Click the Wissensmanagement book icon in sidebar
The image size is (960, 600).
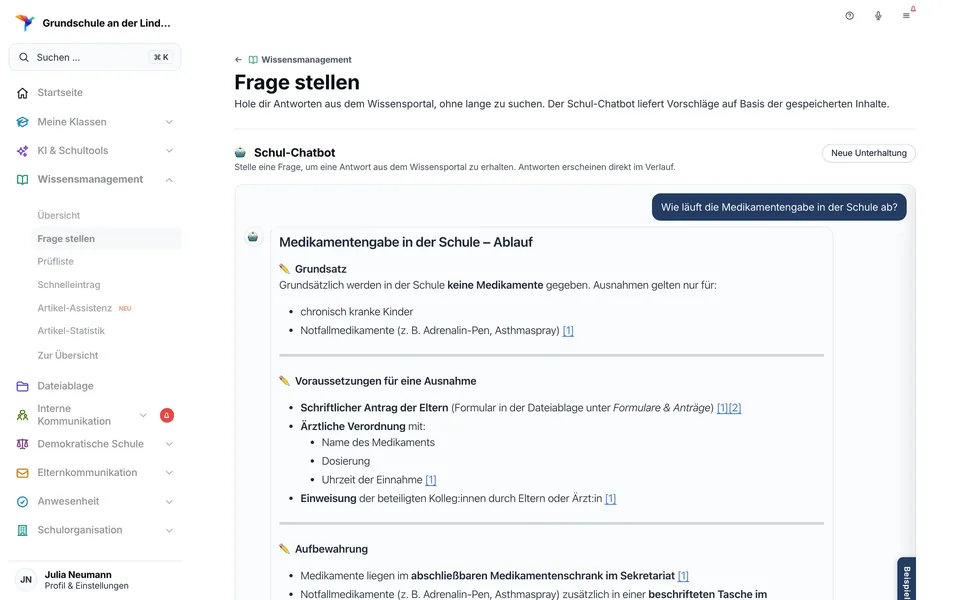click(23, 179)
